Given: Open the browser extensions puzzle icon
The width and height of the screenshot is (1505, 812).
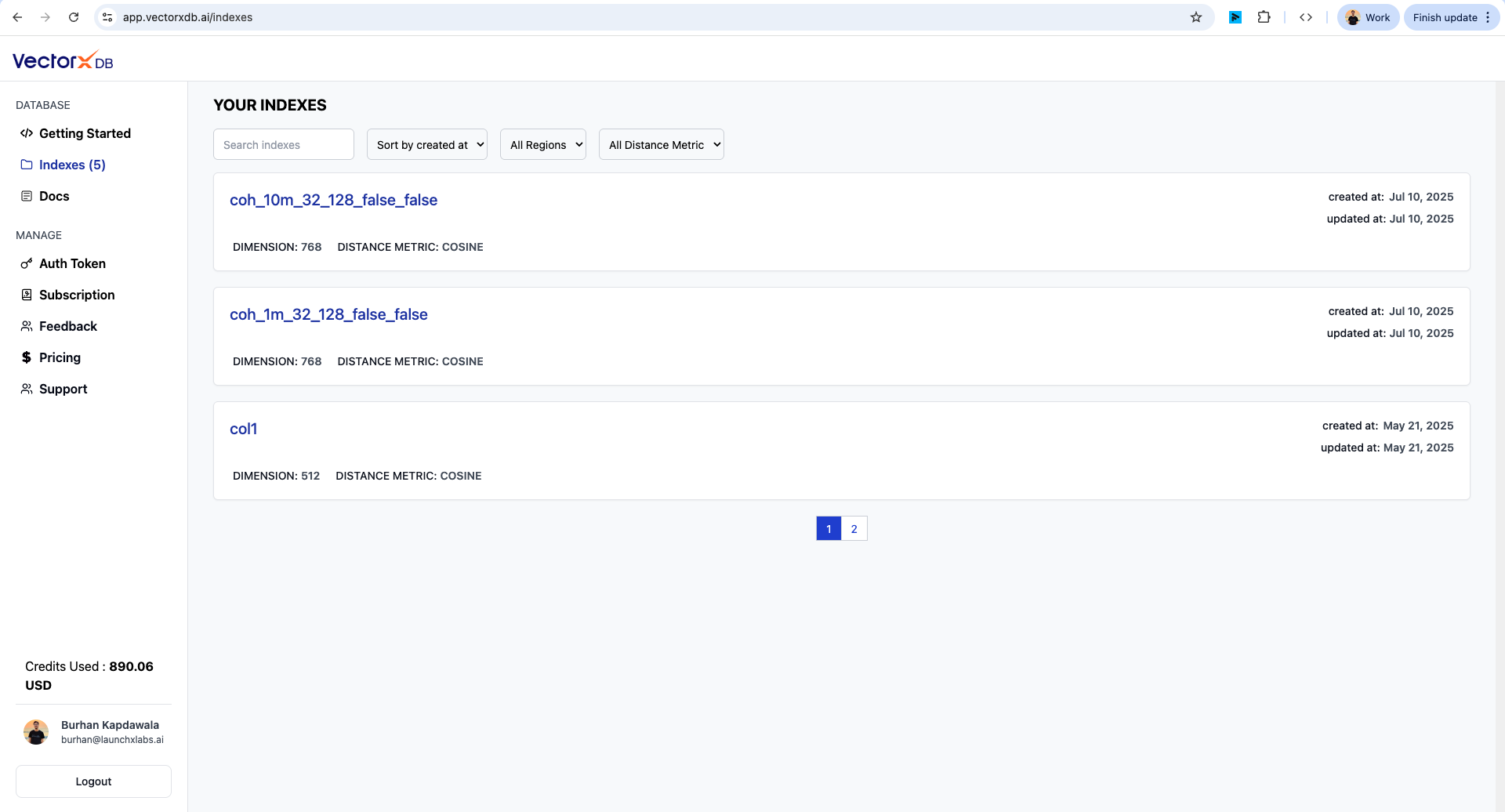Looking at the screenshot, I should (x=1264, y=17).
